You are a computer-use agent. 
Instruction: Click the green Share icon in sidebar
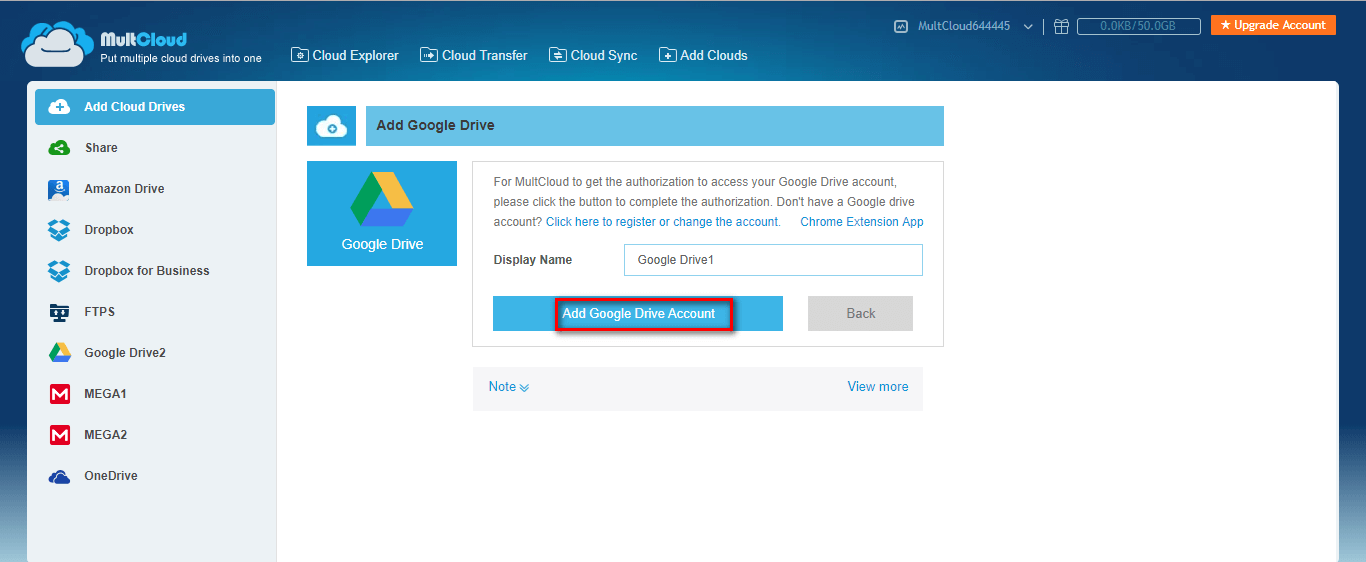[59, 148]
